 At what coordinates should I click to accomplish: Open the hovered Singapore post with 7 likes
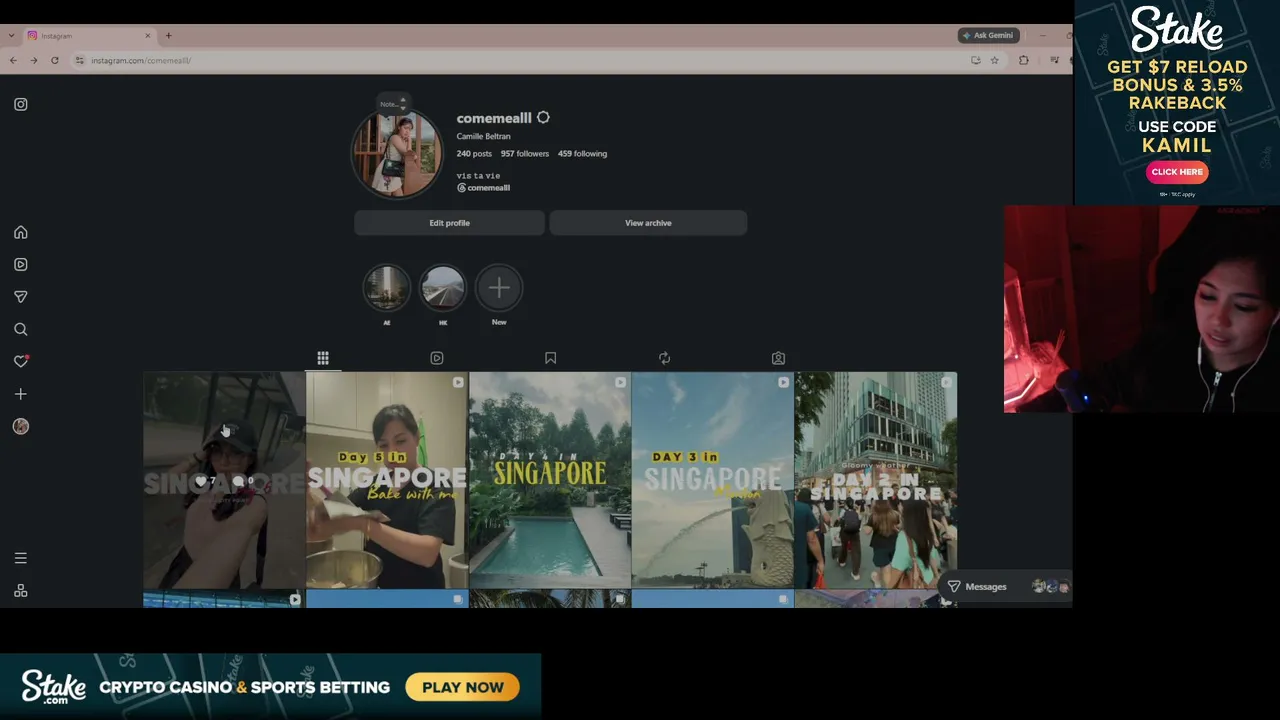224,481
